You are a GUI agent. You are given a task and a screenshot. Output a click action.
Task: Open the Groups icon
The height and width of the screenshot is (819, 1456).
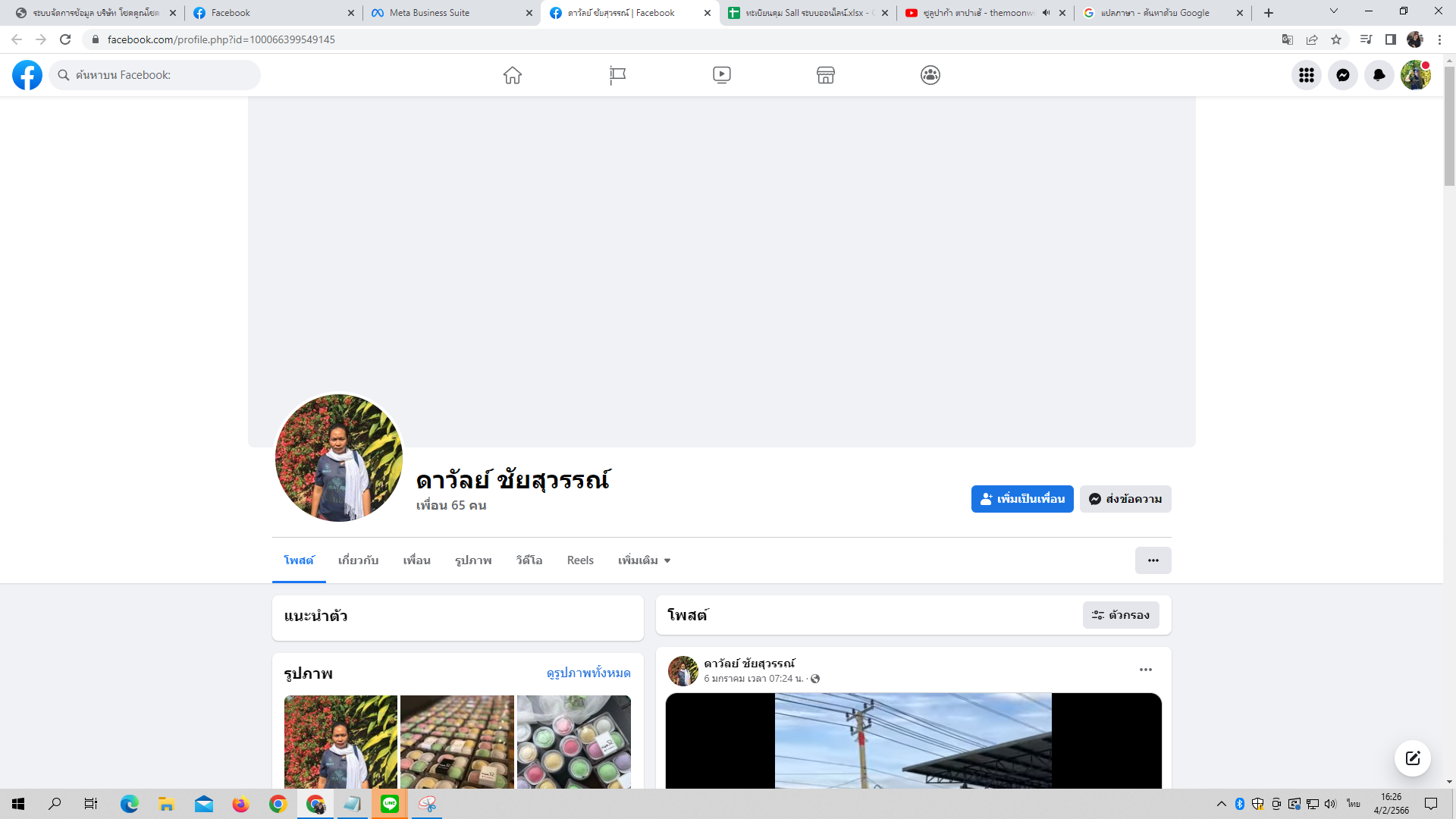(x=930, y=75)
